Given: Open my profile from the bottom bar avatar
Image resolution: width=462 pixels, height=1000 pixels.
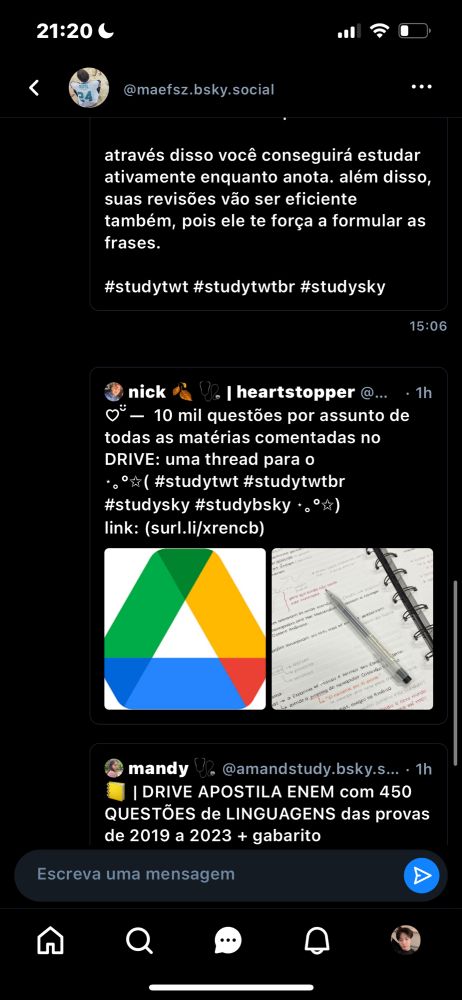Looking at the screenshot, I should (405, 939).
